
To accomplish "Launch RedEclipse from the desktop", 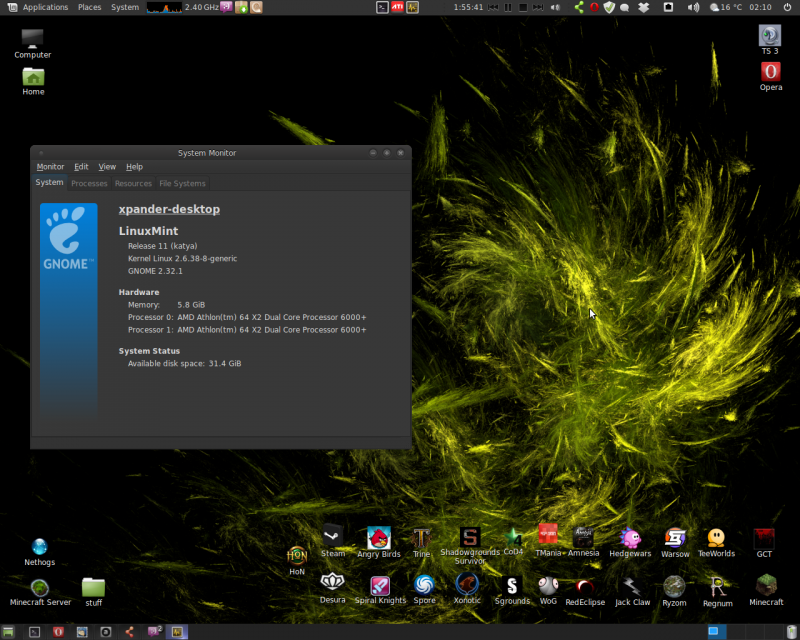I will pyautogui.click(x=585, y=592).
